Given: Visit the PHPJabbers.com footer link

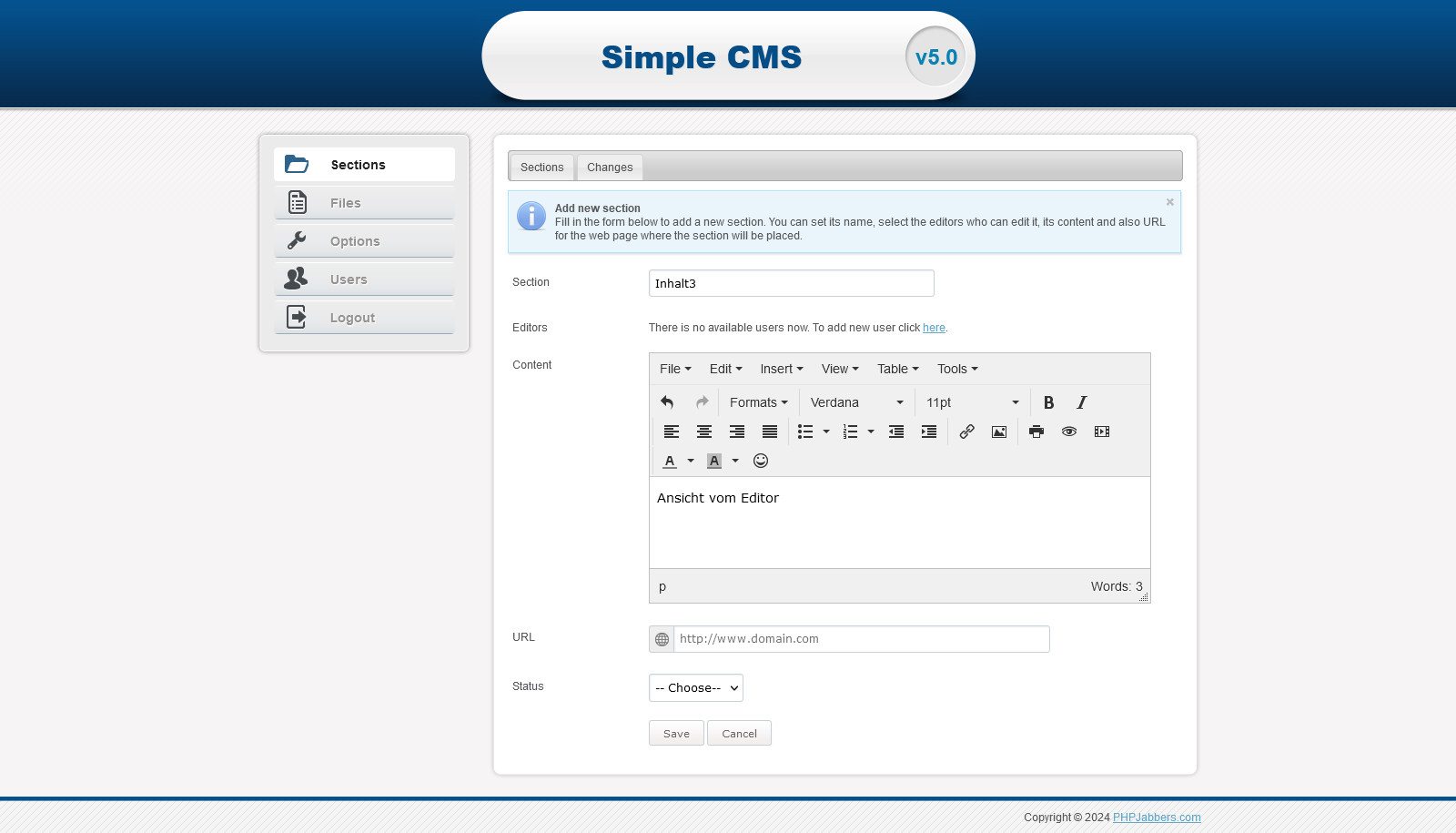Looking at the screenshot, I should pos(1157,818).
